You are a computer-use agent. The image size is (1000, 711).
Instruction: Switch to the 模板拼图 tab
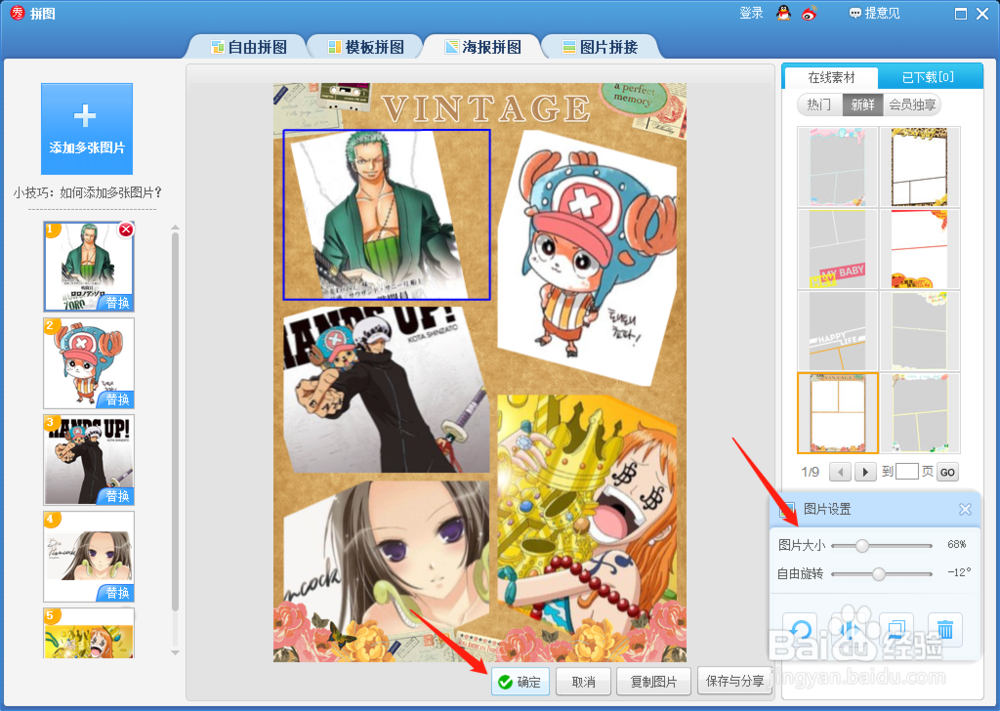click(x=366, y=47)
